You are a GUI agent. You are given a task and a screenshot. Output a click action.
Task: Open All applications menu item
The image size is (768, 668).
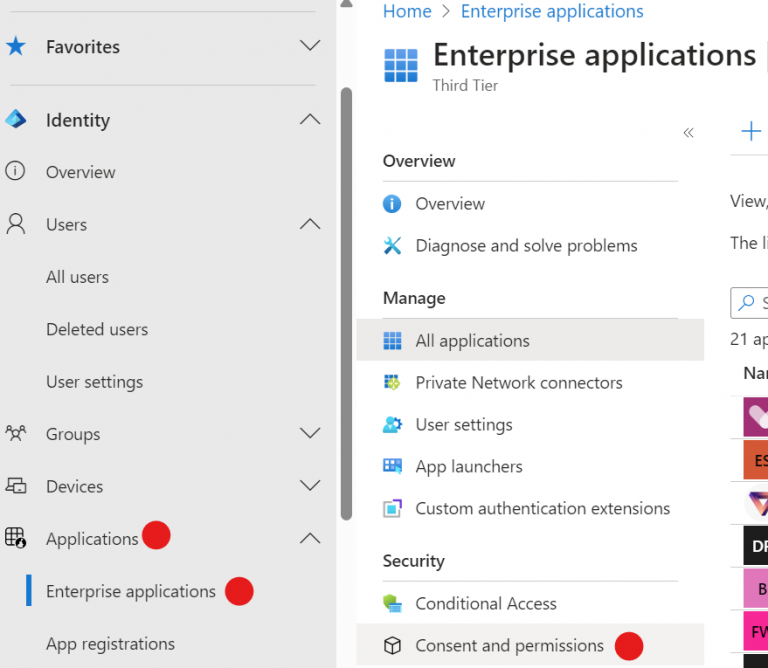click(x=472, y=341)
